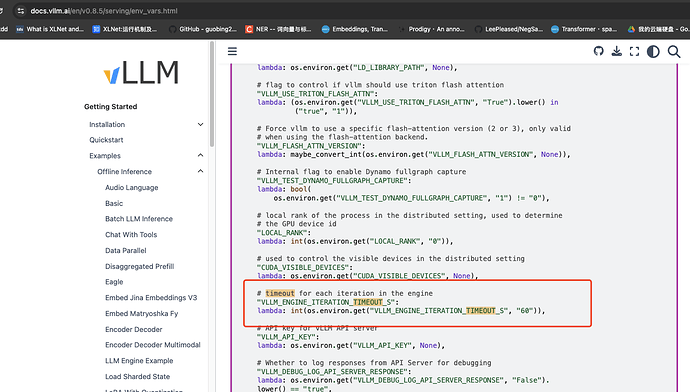Click the browser address bar URL
Screen dimensions: 690x392
point(104,11)
